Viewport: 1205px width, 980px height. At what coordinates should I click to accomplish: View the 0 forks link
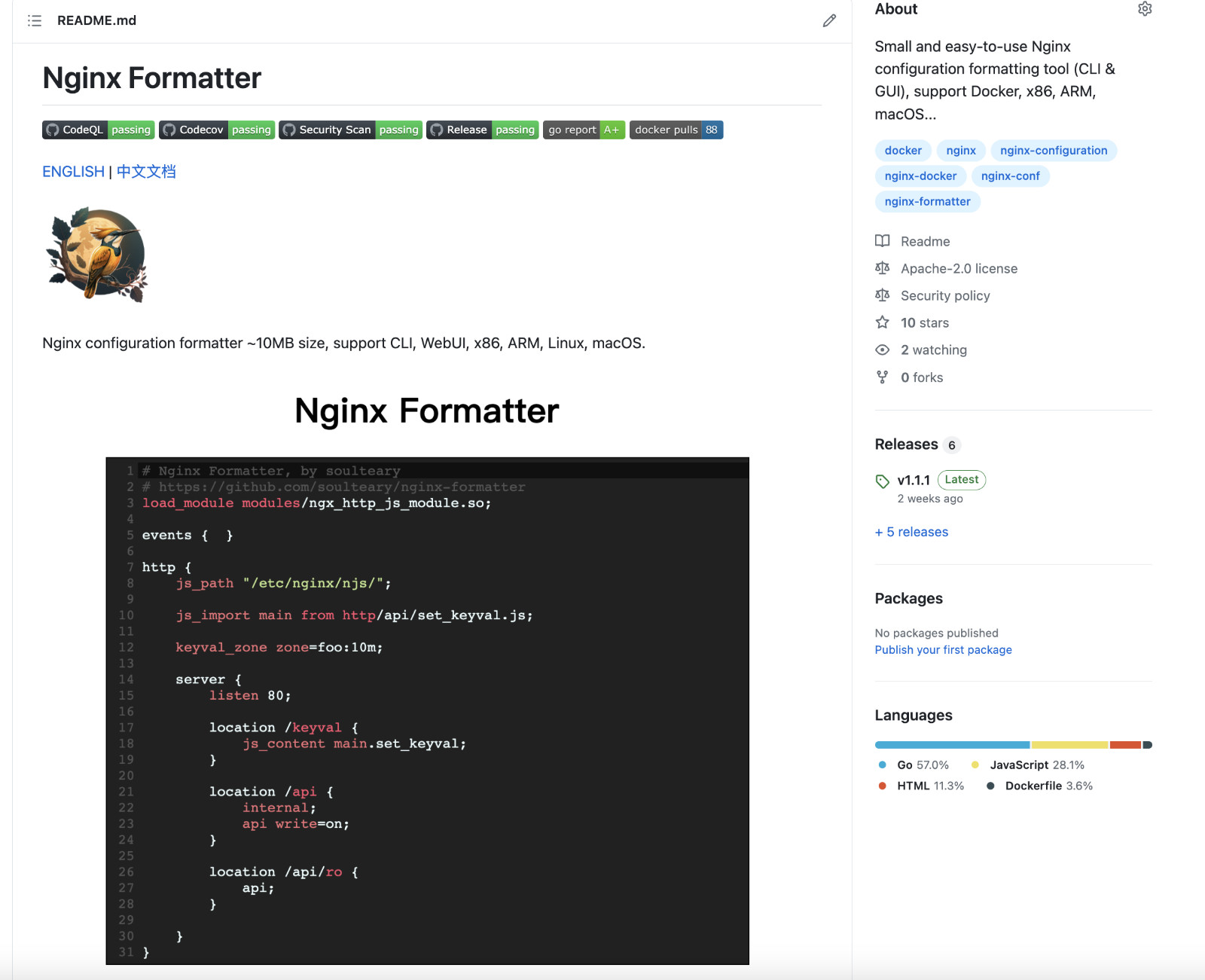(922, 377)
